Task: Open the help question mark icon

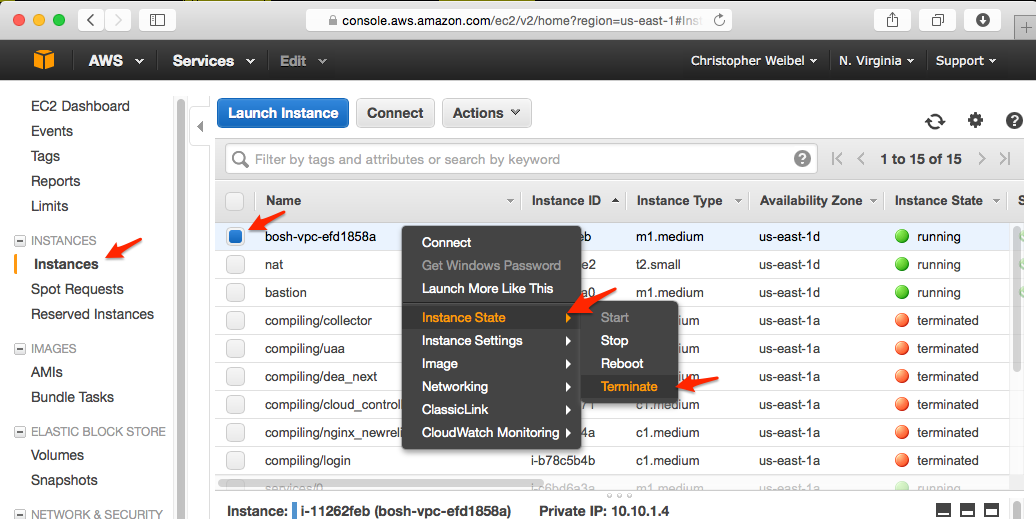Action: coord(1014,120)
